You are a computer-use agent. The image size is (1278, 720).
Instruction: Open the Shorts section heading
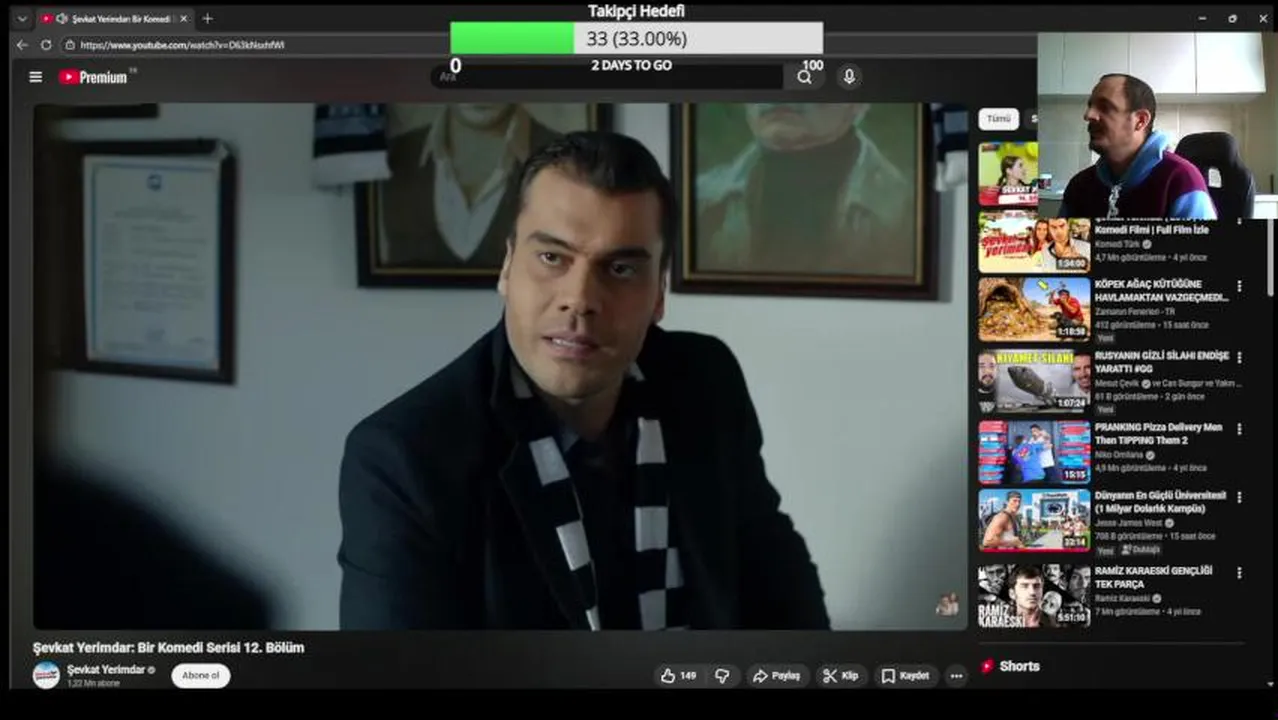click(1019, 666)
